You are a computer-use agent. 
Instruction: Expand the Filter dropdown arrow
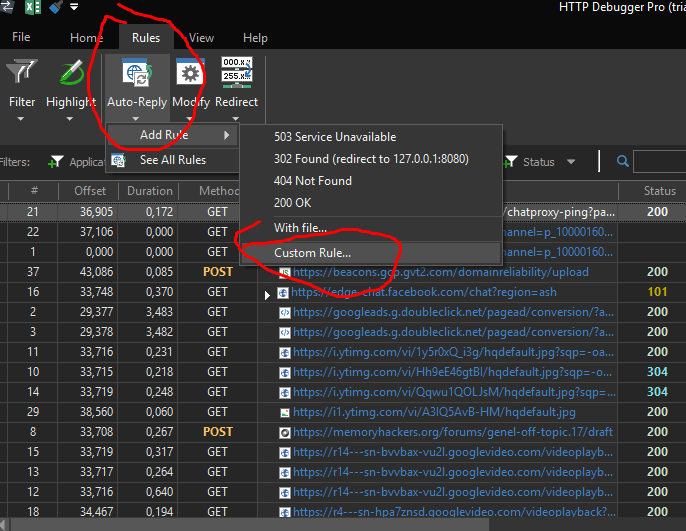point(21,119)
